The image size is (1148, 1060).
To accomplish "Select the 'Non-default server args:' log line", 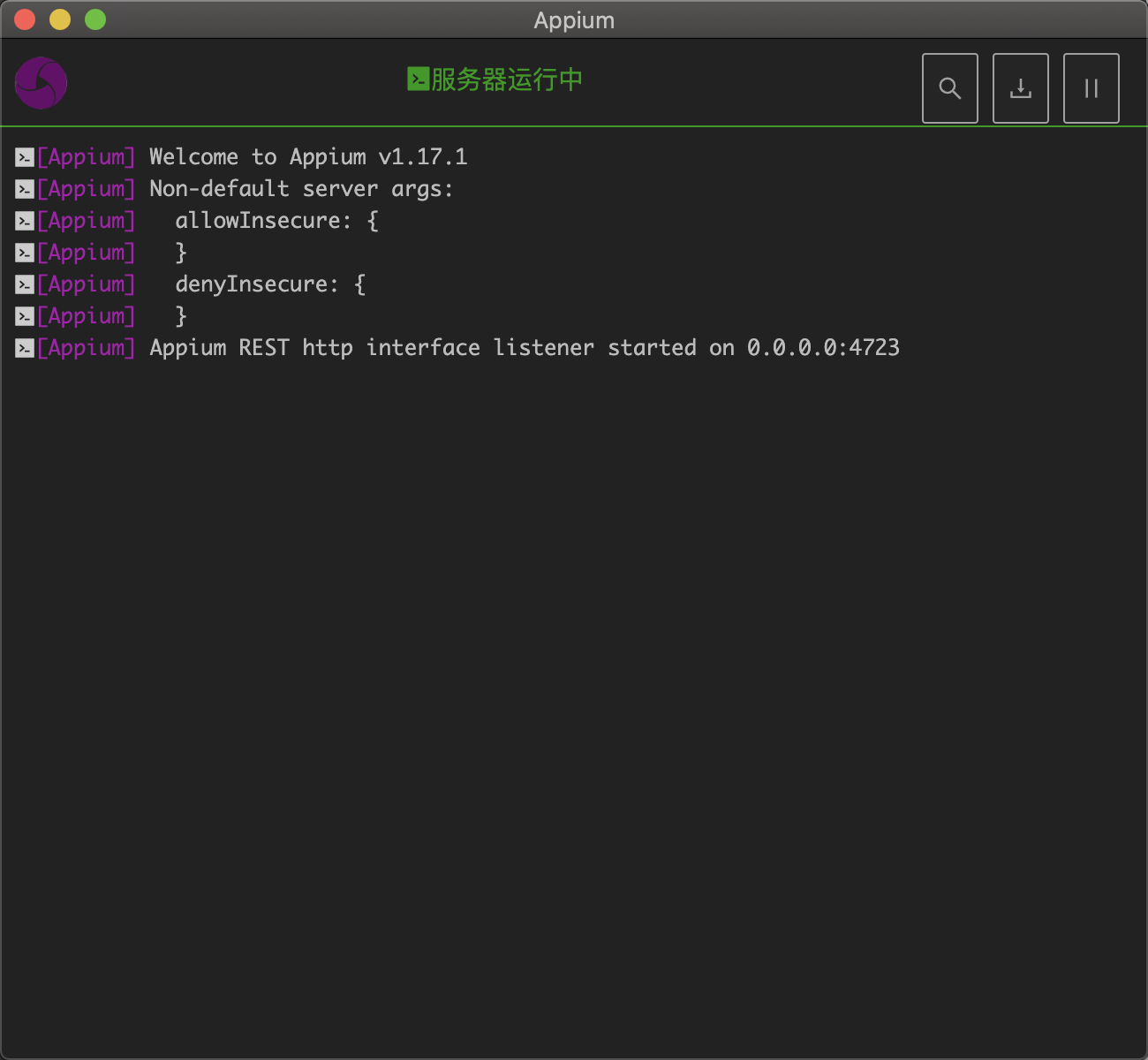I will (x=301, y=189).
